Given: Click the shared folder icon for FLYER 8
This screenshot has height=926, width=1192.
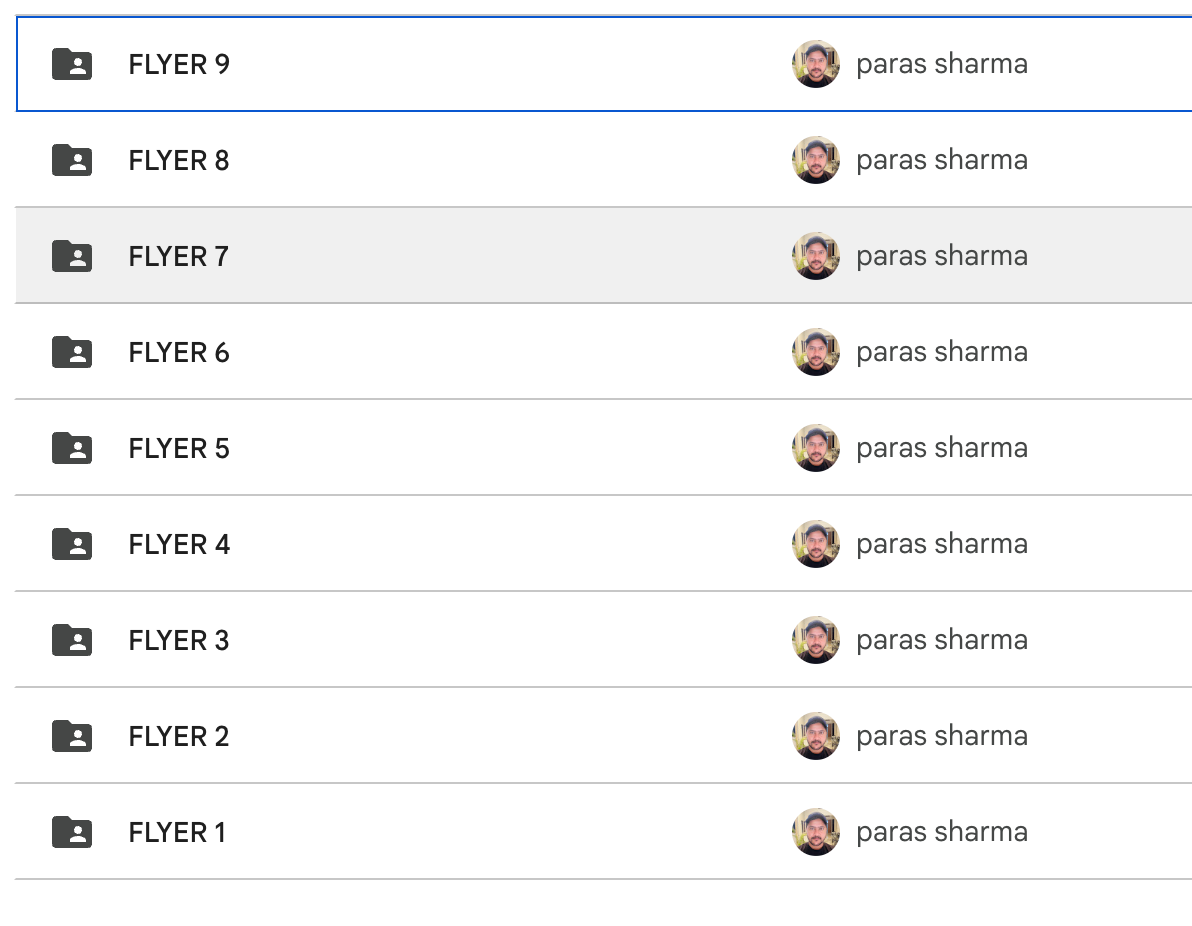Looking at the screenshot, I should [x=72, y=160].
